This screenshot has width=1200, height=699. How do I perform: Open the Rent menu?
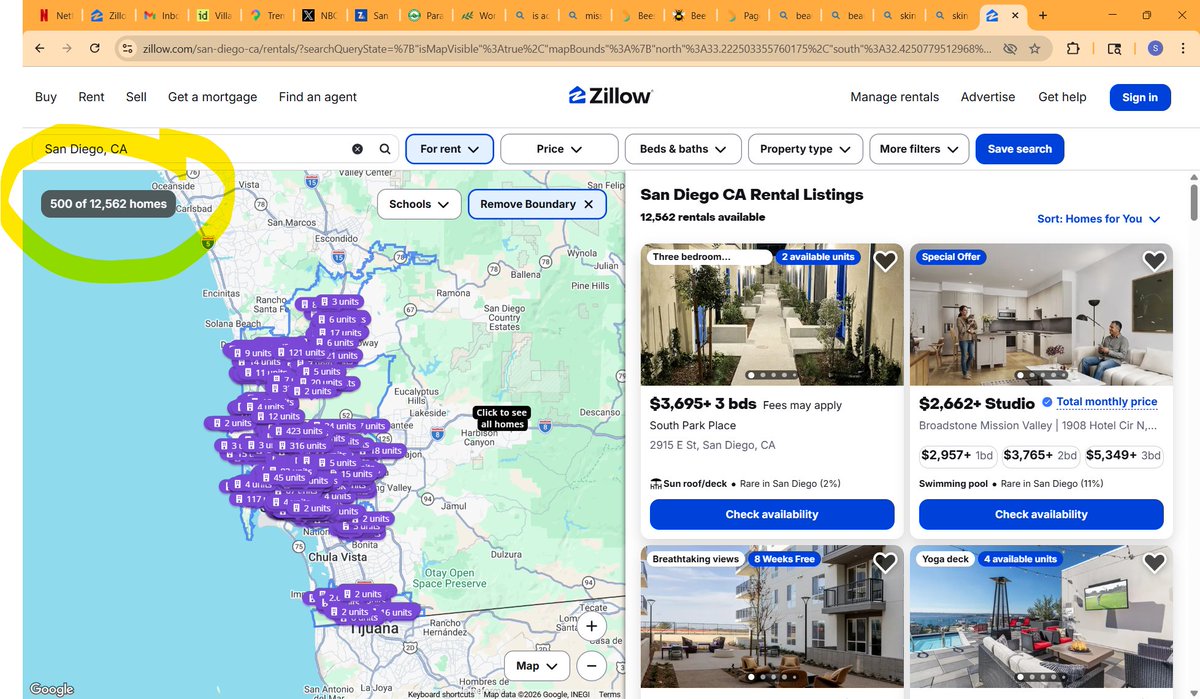point(91,97)
